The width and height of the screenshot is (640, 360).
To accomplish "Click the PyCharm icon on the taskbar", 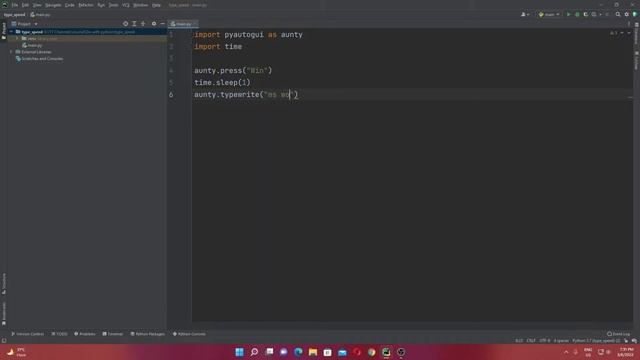I will [x=386, y=352].
